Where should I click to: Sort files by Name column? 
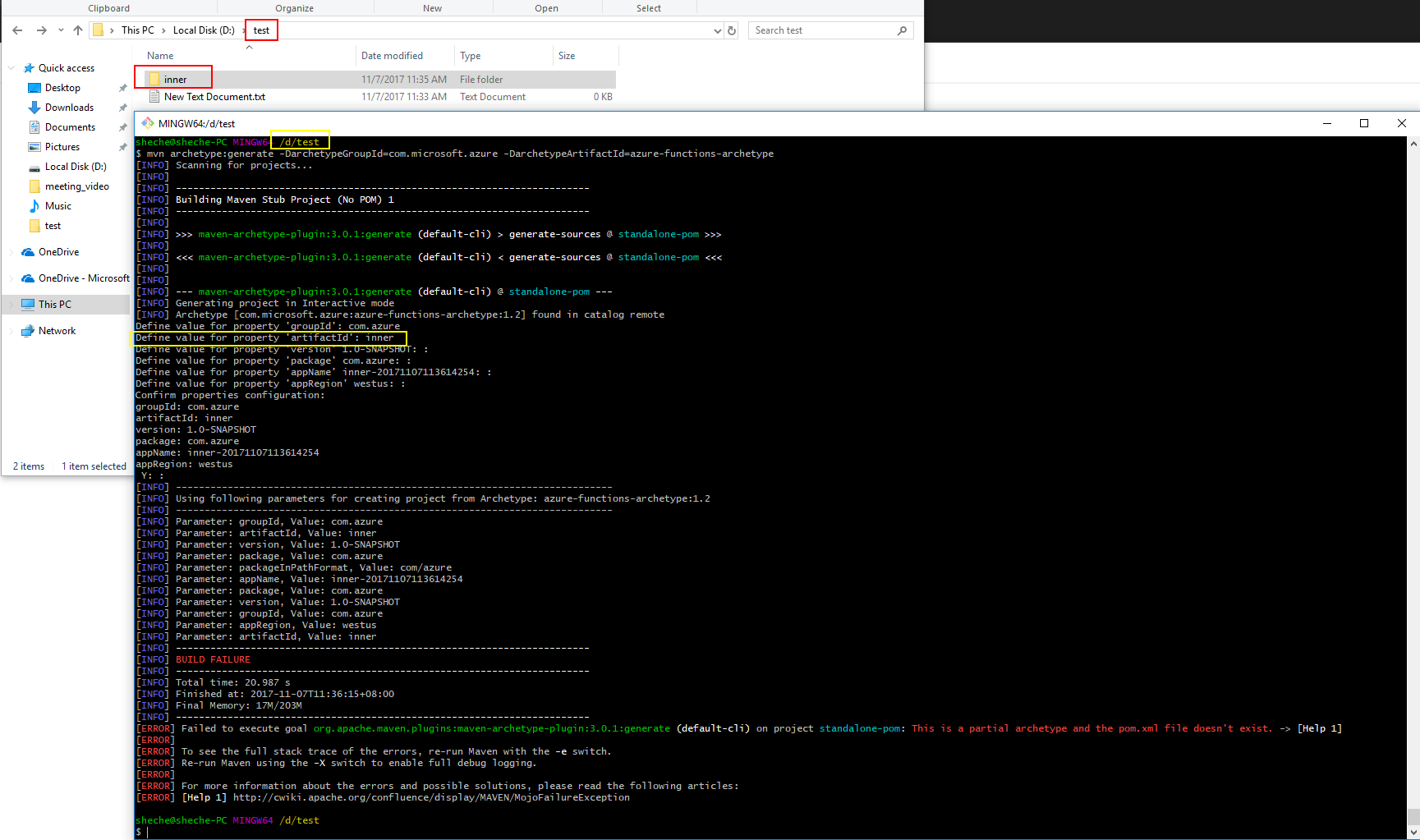pos(160,56)
